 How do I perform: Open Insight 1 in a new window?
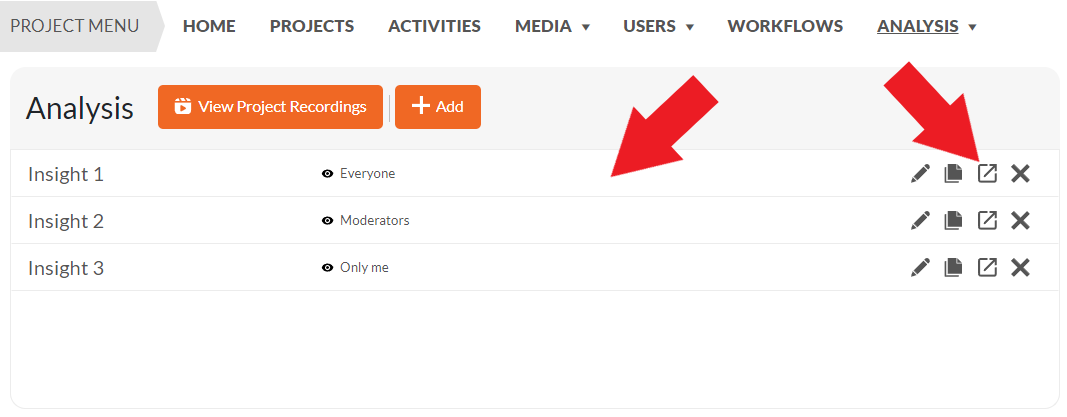click(987, 173)
